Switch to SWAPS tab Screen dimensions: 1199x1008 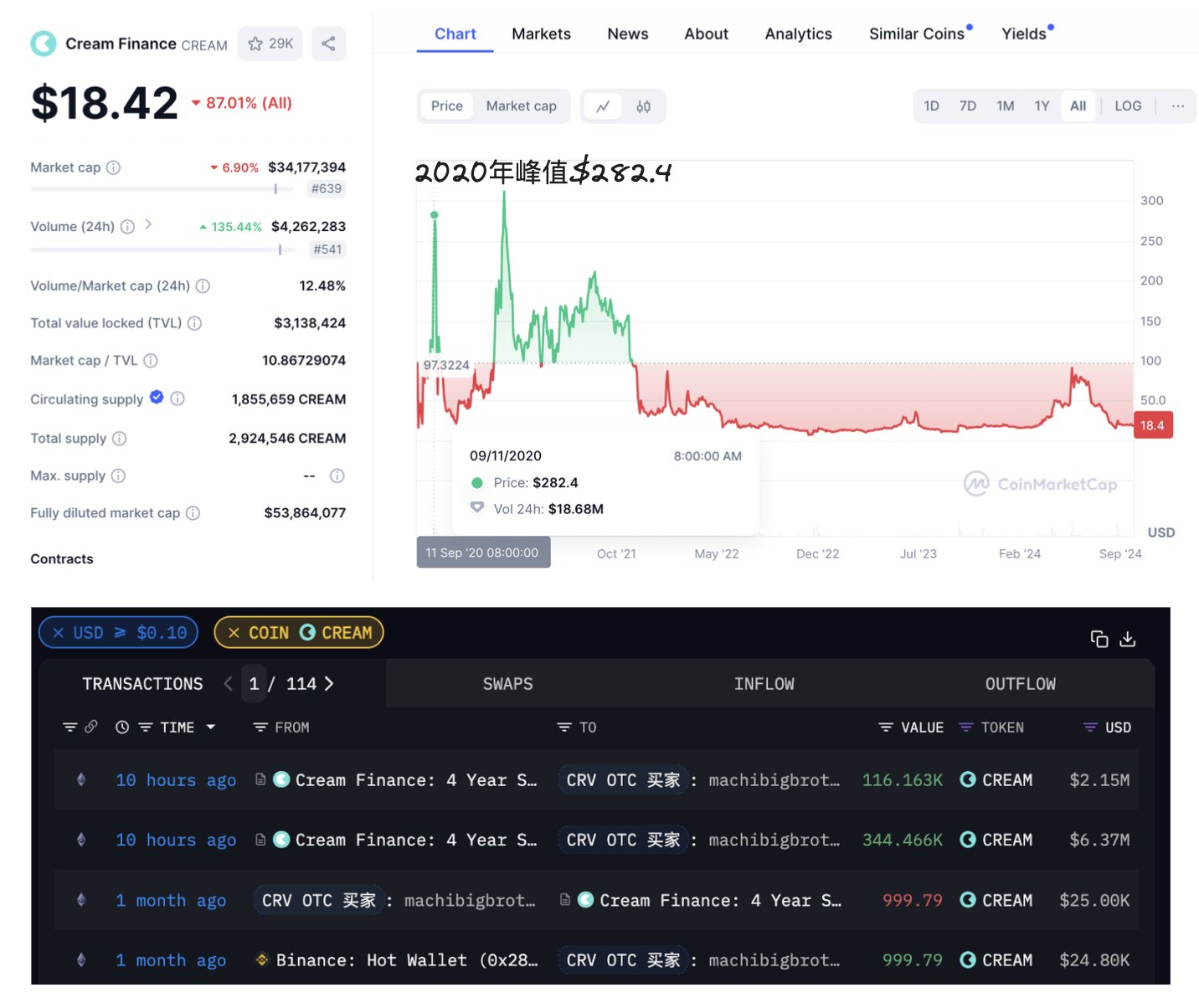[x=507, y=684]
